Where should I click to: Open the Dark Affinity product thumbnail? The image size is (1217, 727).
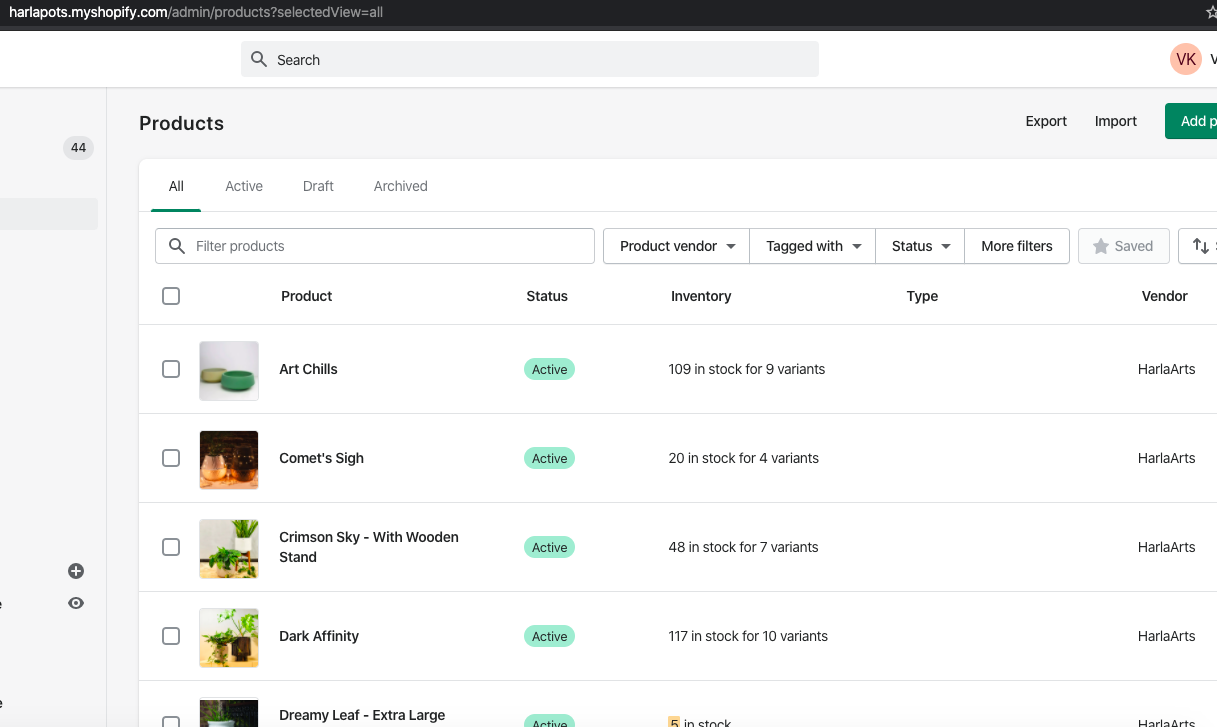[x=228, y=637]
